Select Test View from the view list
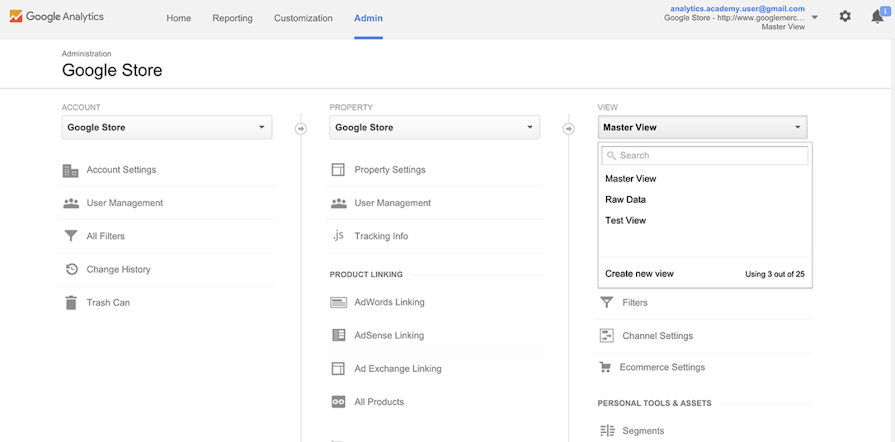 tap(626, 221)
